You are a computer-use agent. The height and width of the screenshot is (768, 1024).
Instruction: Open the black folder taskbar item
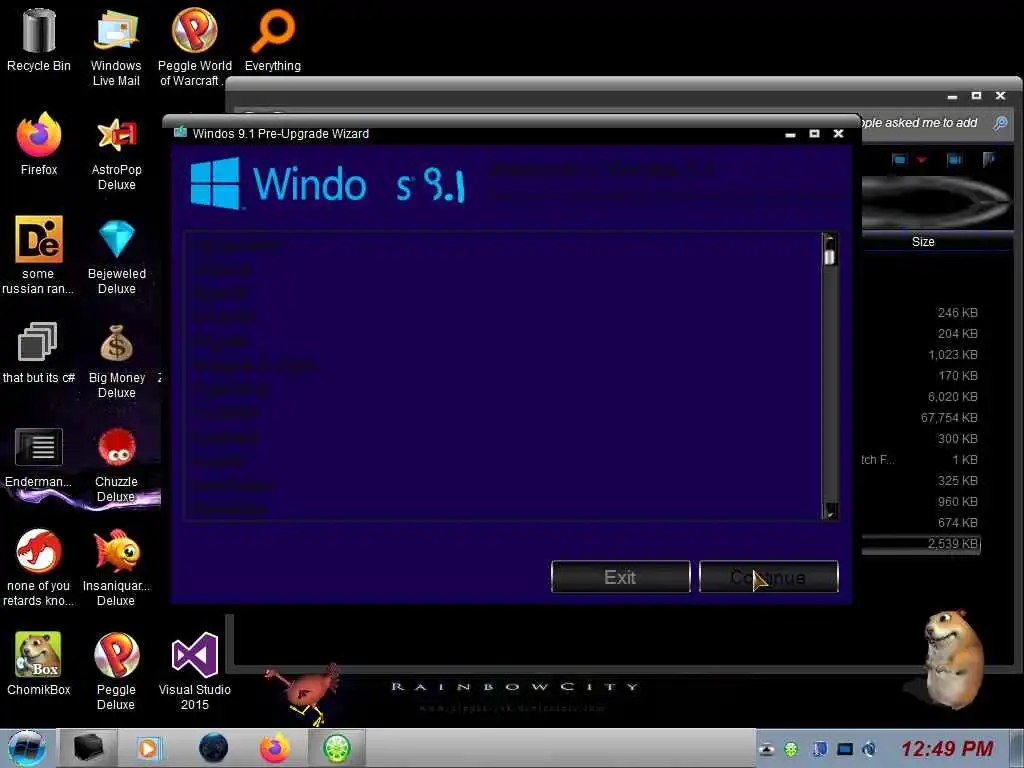[x=88, y=748]
